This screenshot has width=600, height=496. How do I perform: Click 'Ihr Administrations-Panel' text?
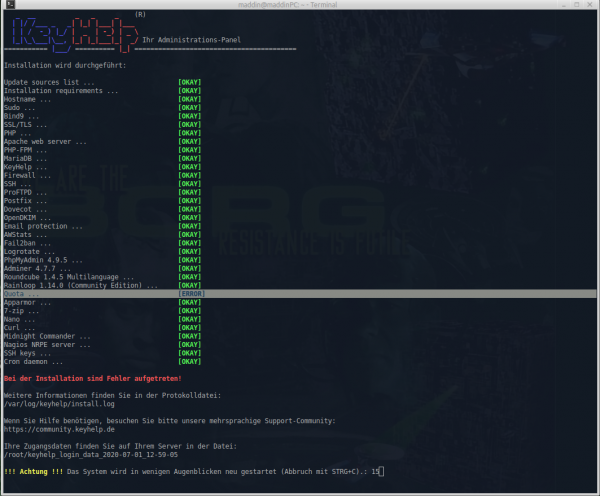[x=191, y=40]
